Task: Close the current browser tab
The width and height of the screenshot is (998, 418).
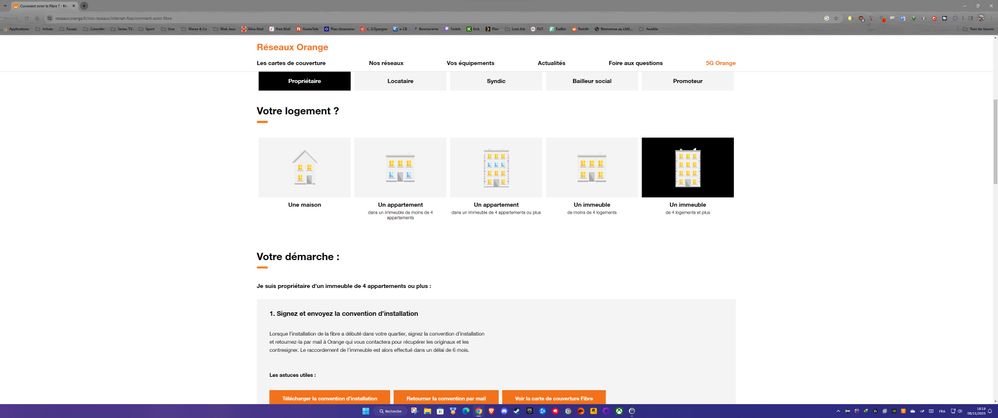Action: [73, 6]
